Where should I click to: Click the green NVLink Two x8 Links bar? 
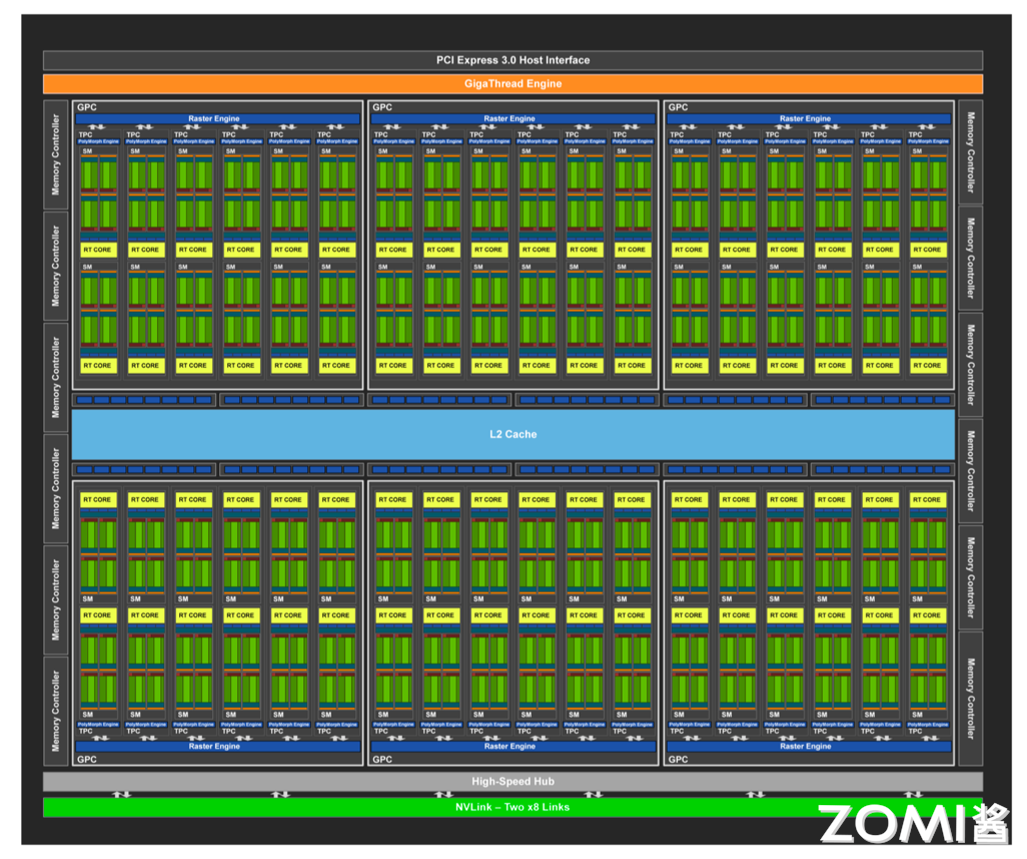pos(512,806)
